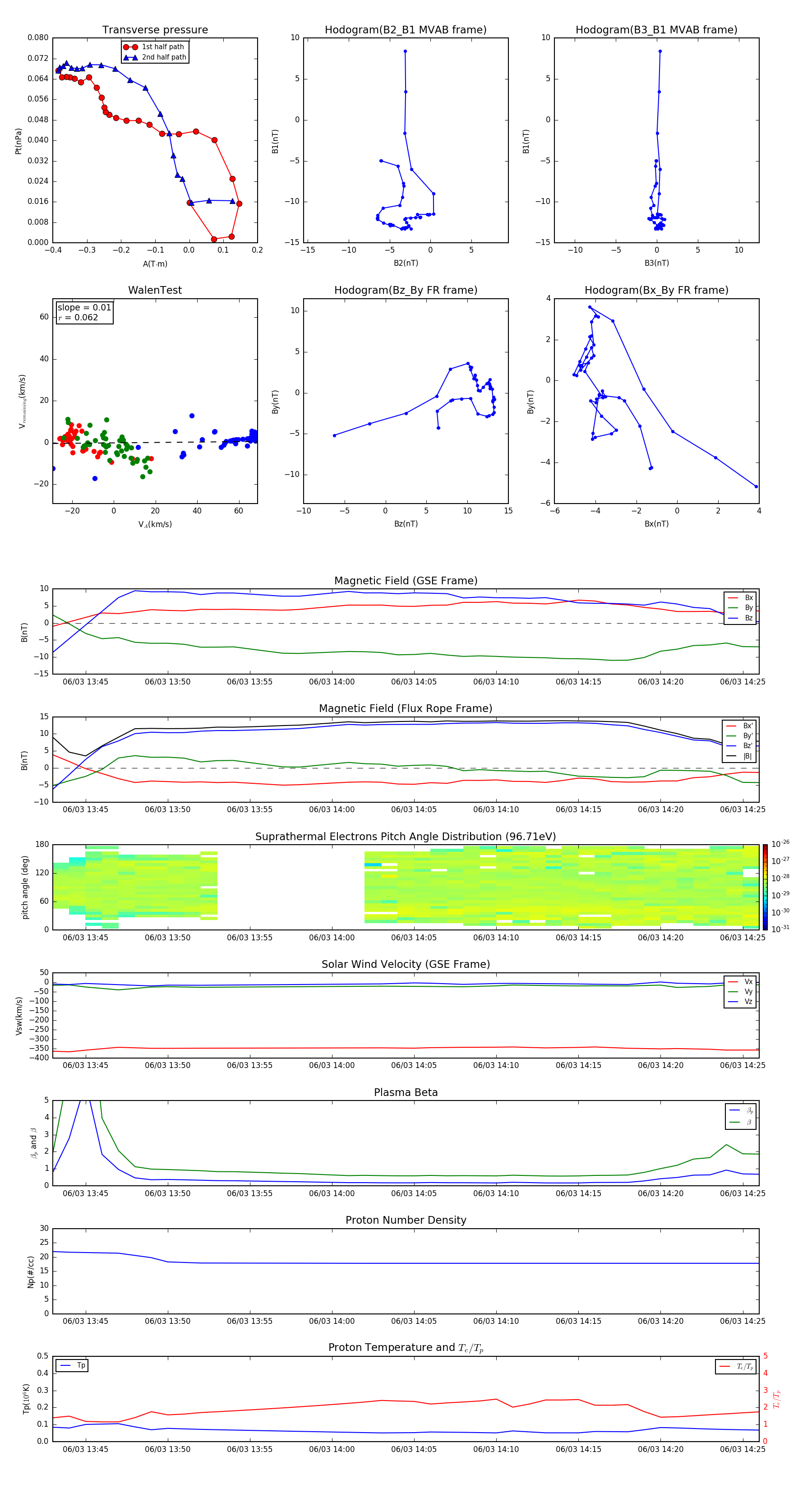
Task: Click 'A(T·m)' axis label
Action: [155, 264]
